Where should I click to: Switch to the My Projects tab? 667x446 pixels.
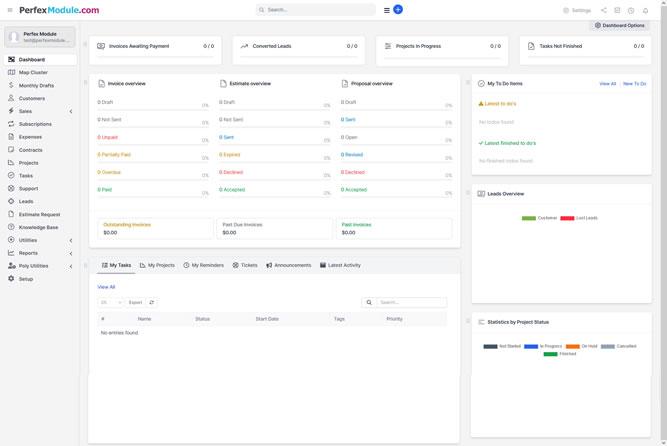point(157,265)
